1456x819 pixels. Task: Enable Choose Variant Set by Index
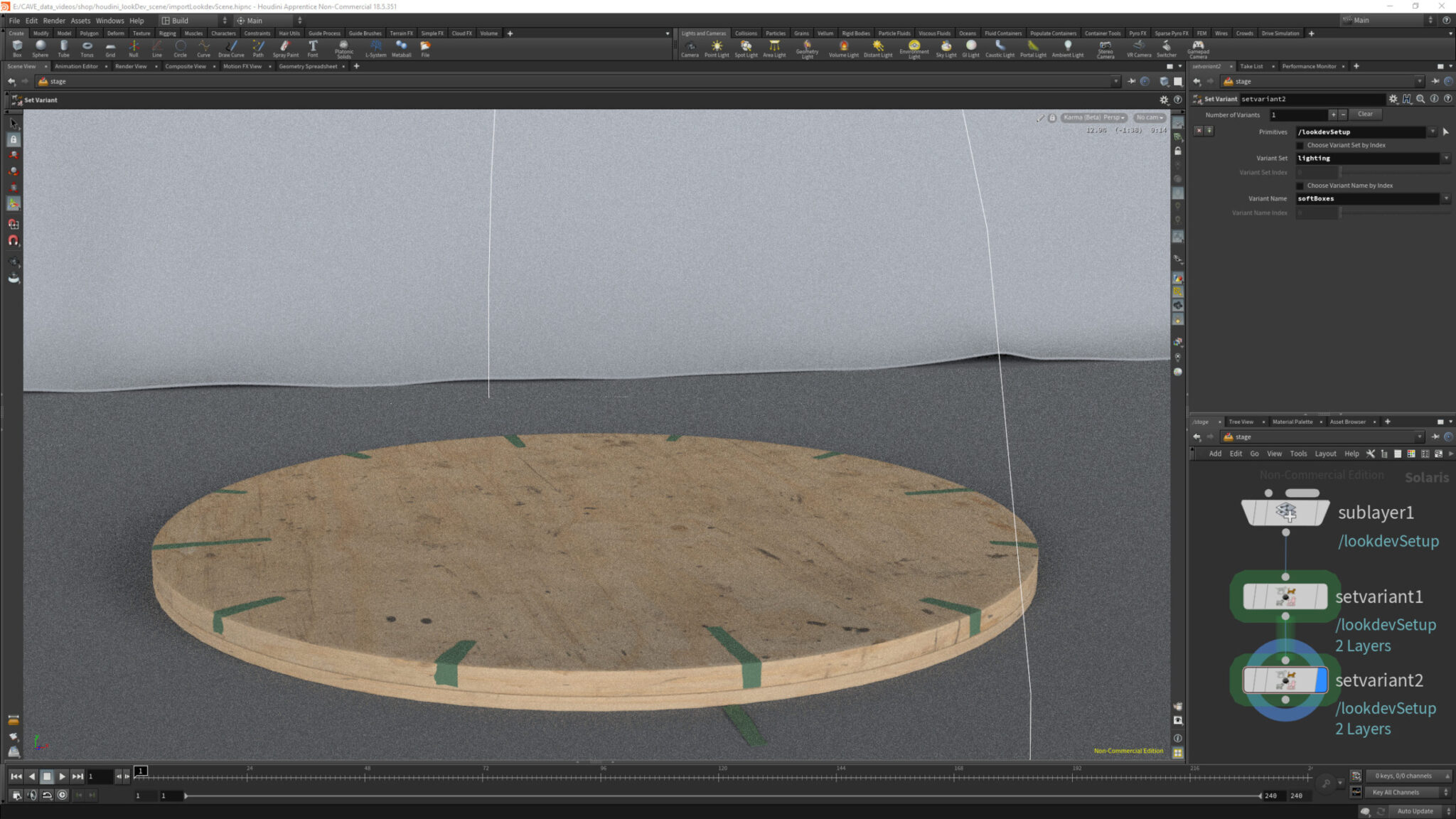tap(1300, 145)
